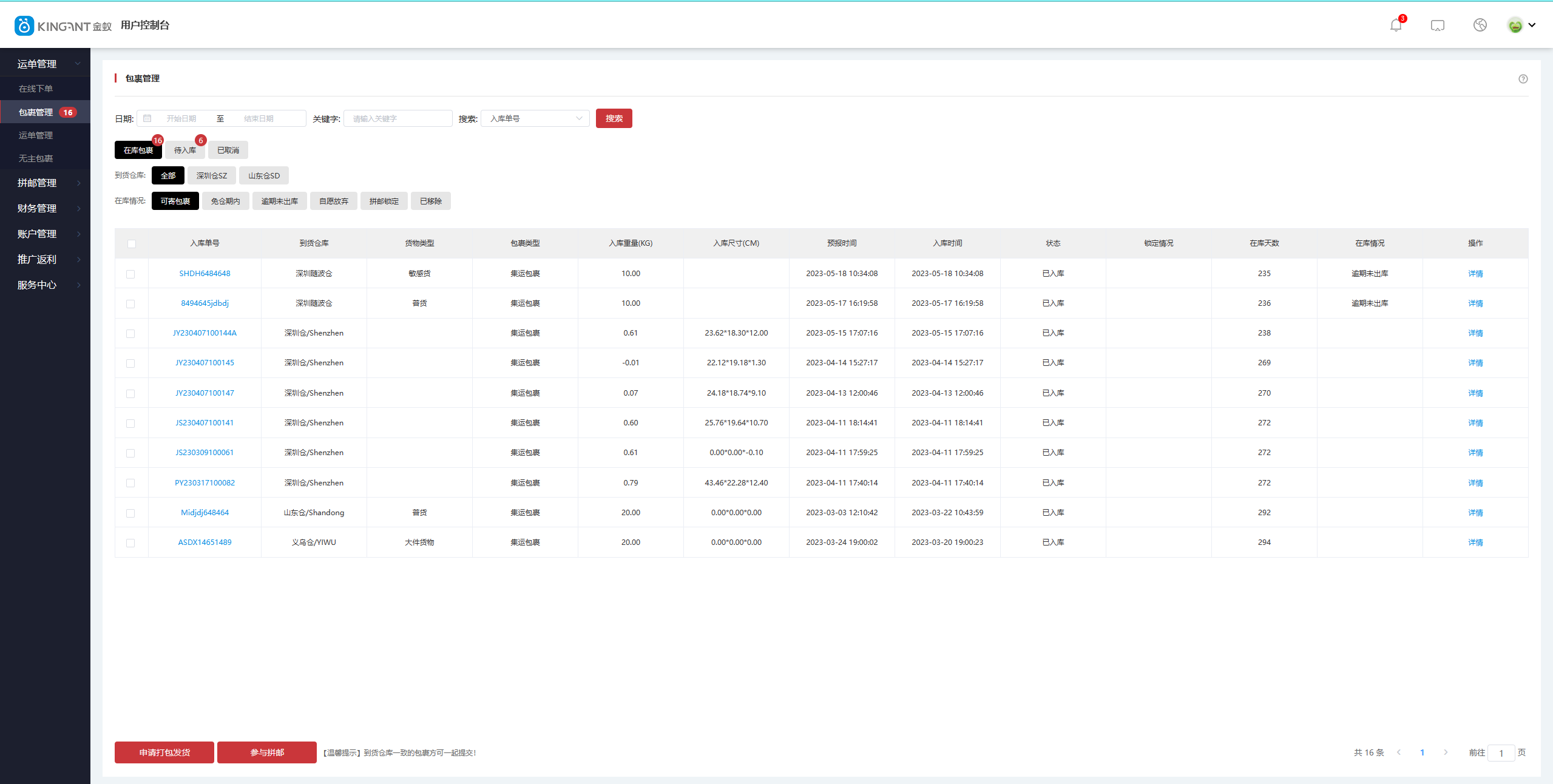Expand the 财务管理 sidebar section
The width and height of the screenshot is (1553, 784).
45,208
